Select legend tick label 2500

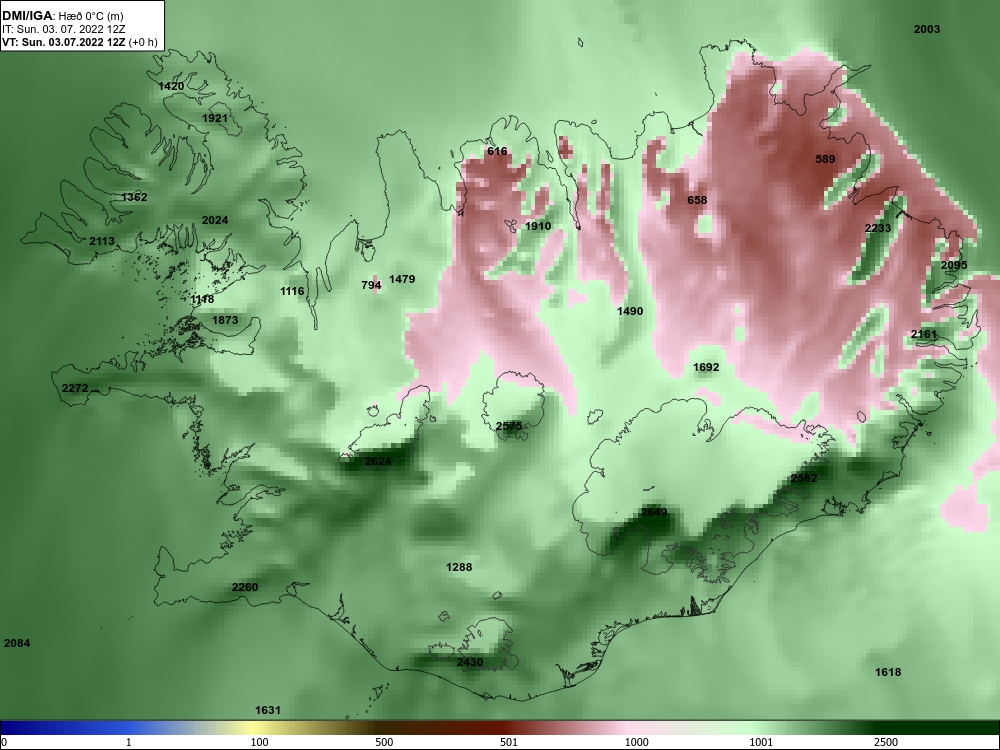[x=886, y=742]
